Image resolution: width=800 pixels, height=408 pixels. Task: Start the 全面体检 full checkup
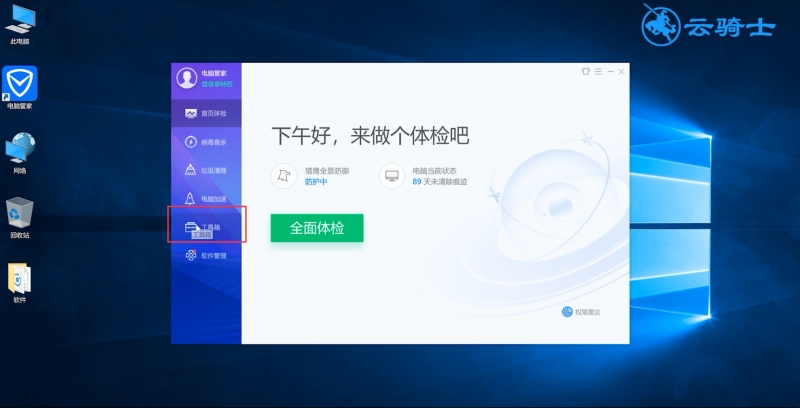[x=317, y=228]
